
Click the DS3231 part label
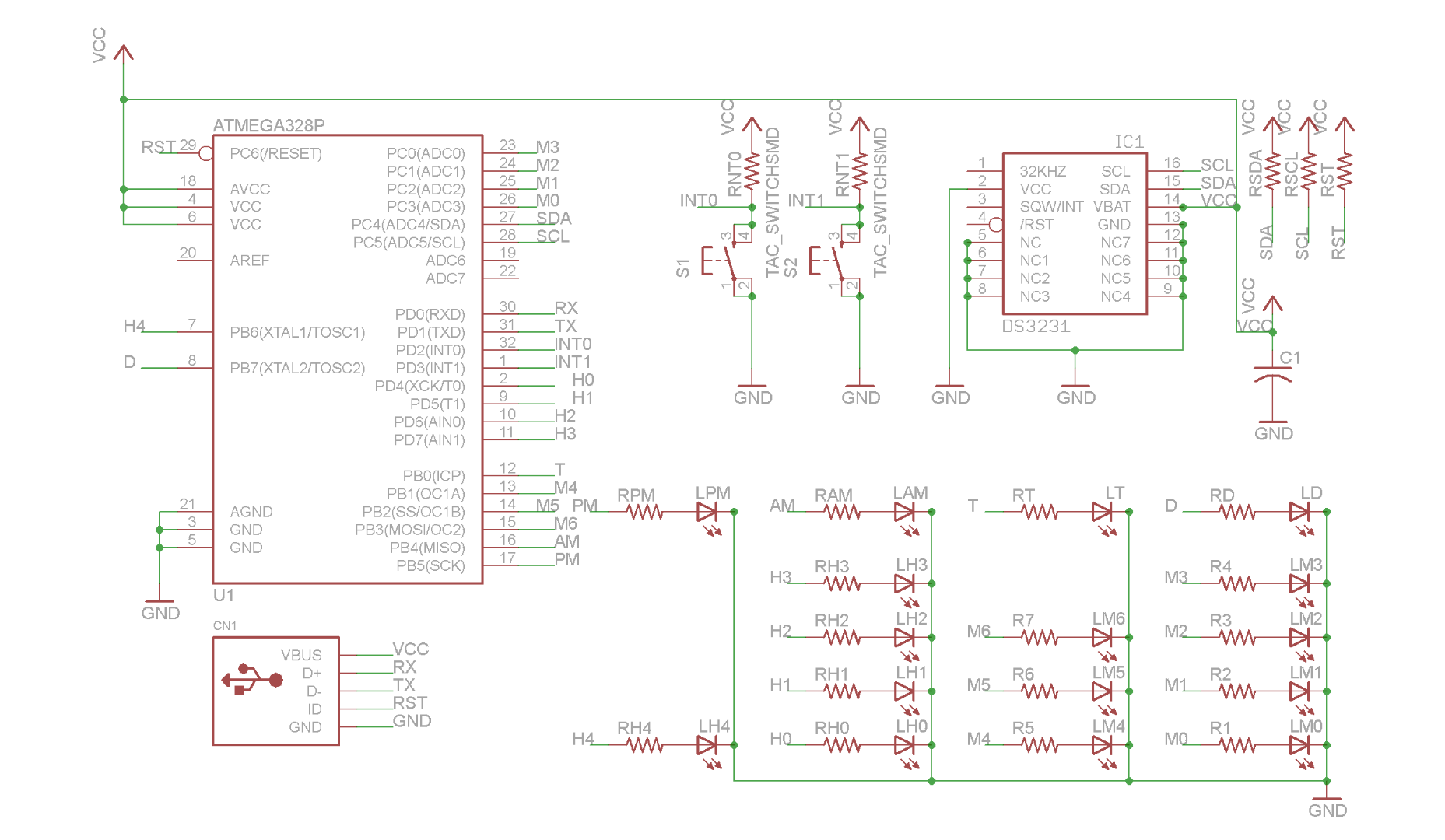click(1036, 326)
